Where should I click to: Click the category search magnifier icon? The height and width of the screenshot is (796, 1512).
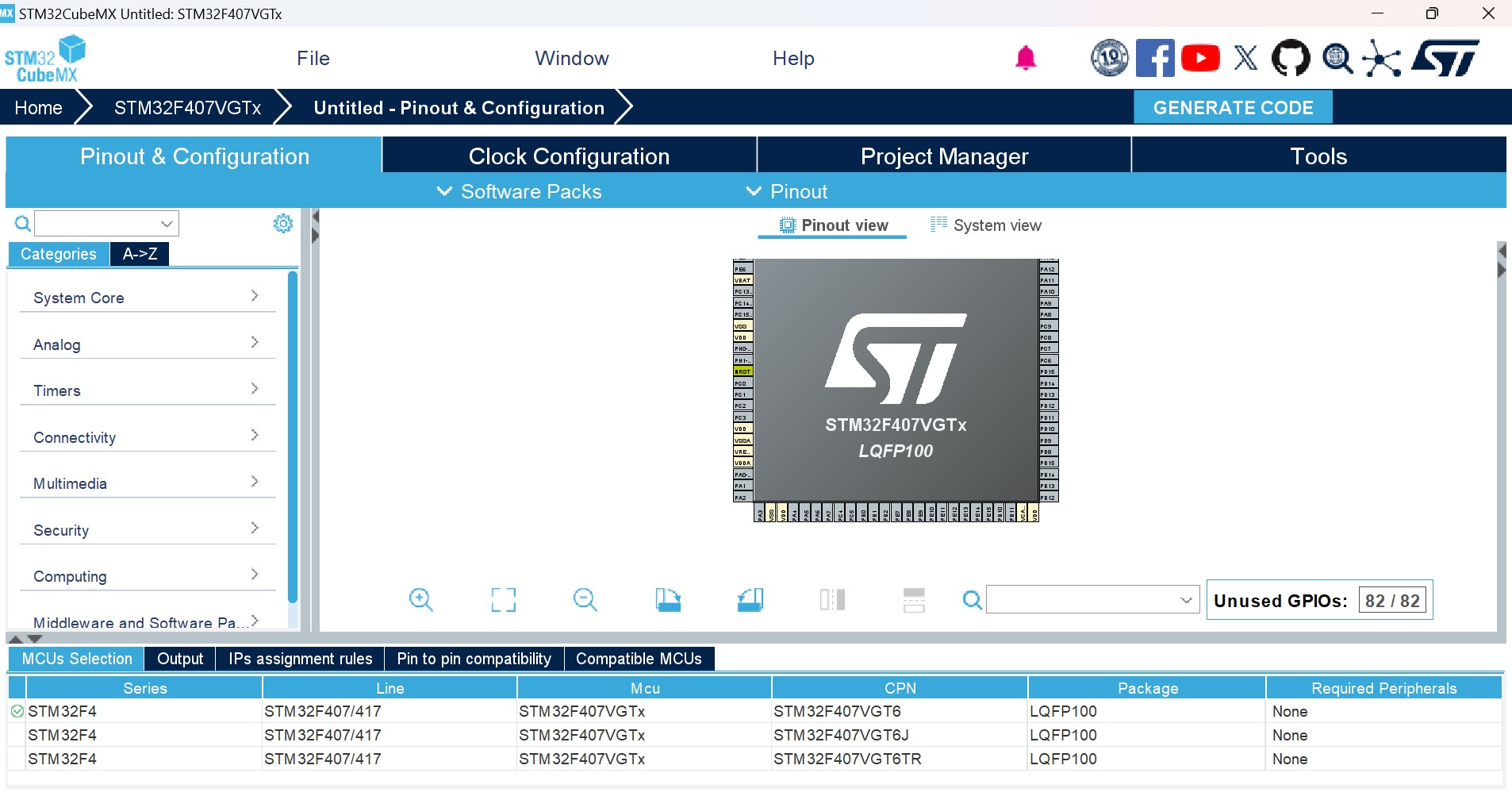coord(23,224)
